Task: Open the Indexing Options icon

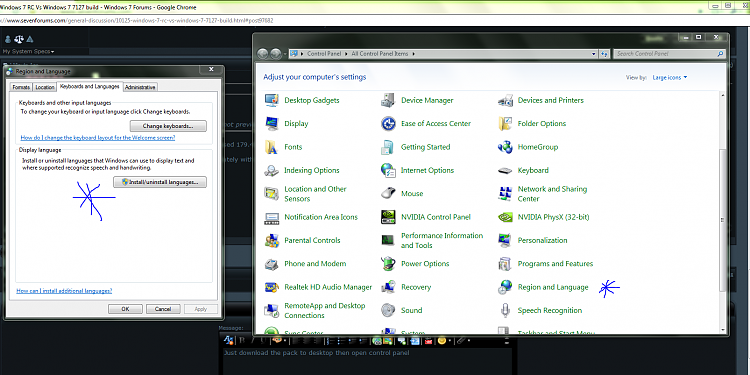Action: (x=272, y=170)
